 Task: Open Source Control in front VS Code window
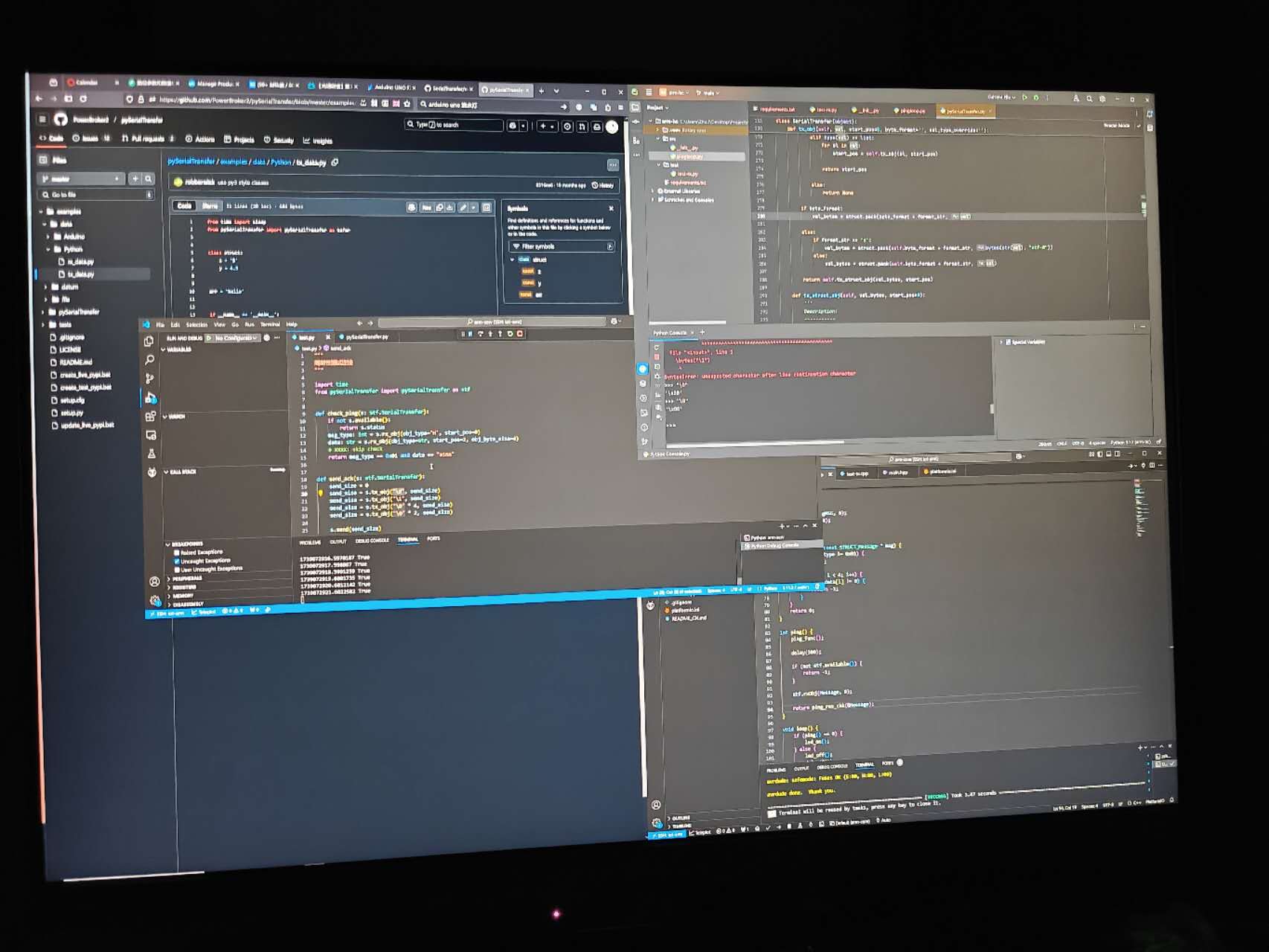150,379
